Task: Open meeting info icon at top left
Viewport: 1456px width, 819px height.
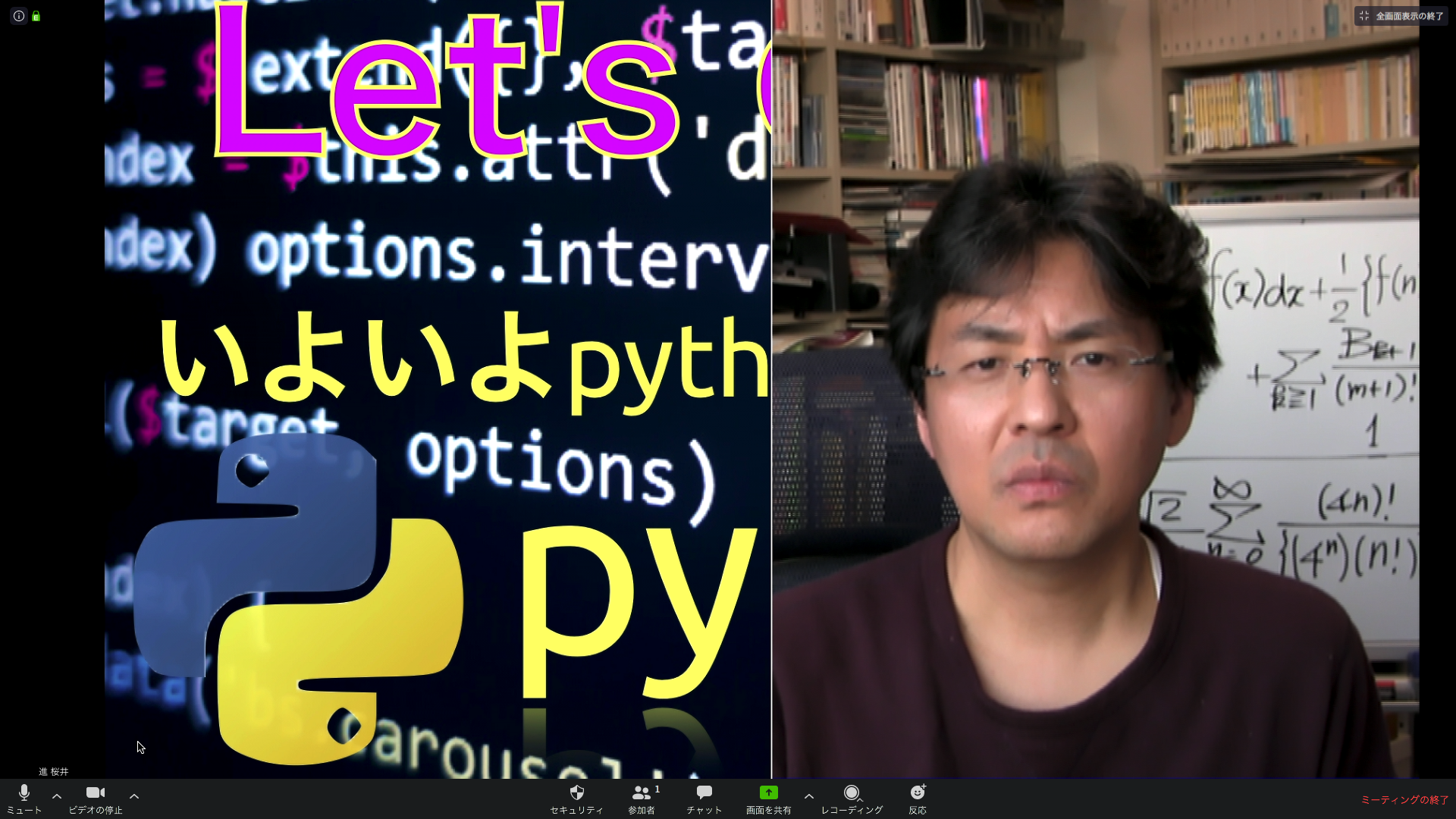Action: (19, 16)
